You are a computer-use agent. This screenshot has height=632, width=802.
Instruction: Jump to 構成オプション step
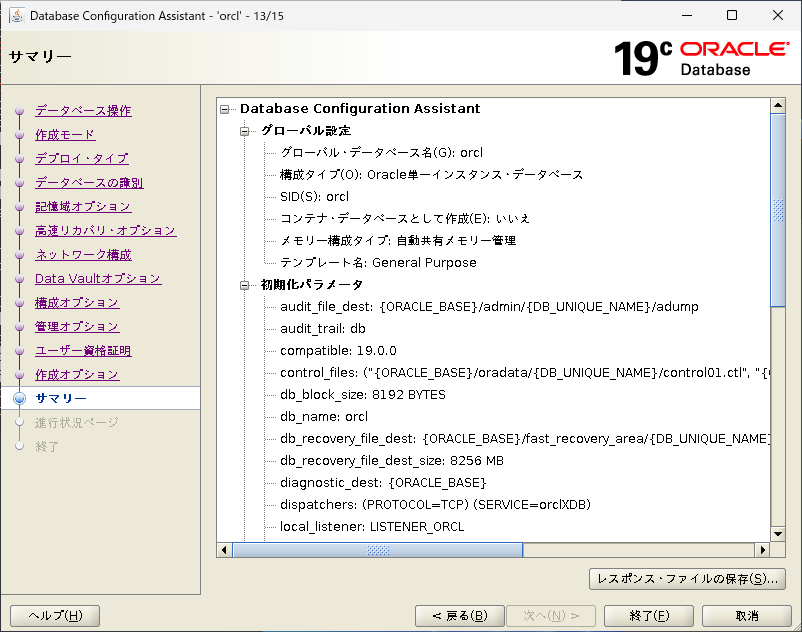click(77, 303)
